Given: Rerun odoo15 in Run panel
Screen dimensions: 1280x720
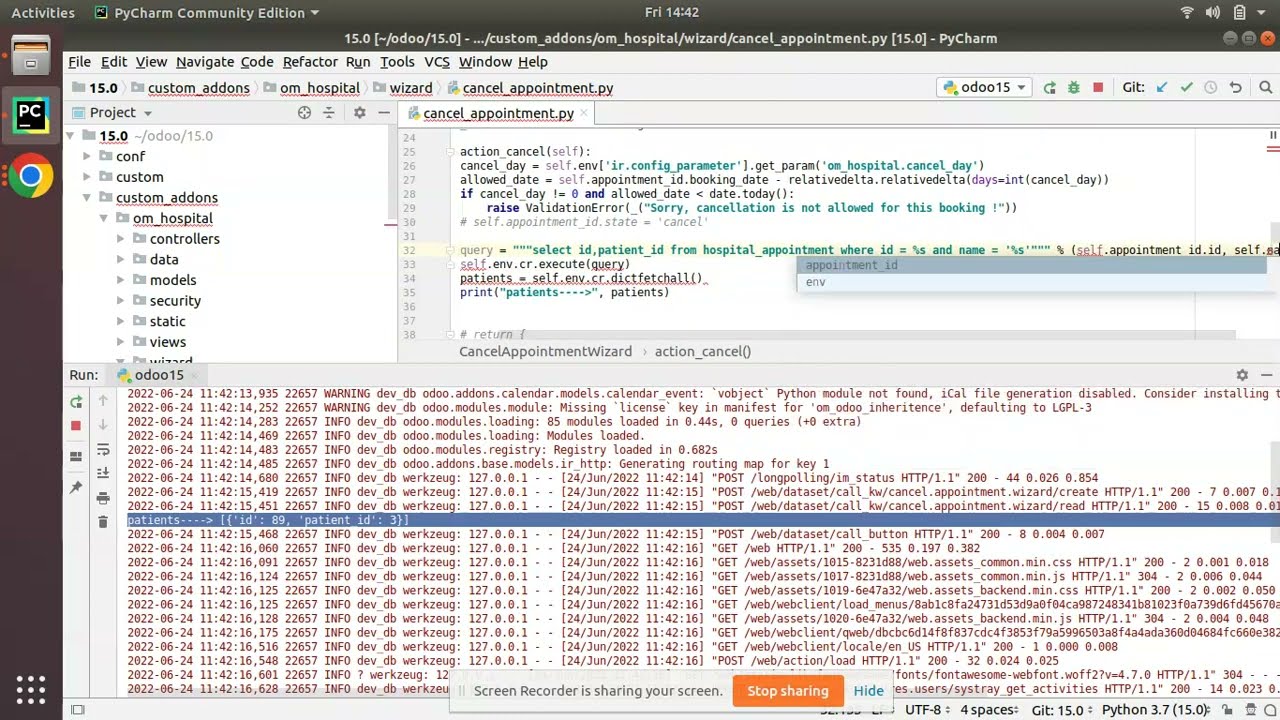Looking at the screenshot, I should coord(76,402).
